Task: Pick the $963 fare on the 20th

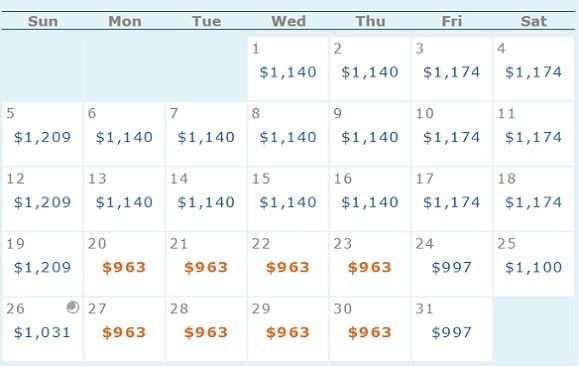Action: tap(124, 267)
